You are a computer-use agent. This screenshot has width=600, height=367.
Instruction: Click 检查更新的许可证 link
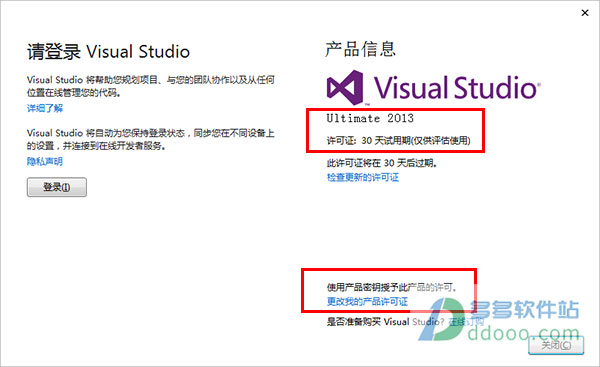(363, 177)
